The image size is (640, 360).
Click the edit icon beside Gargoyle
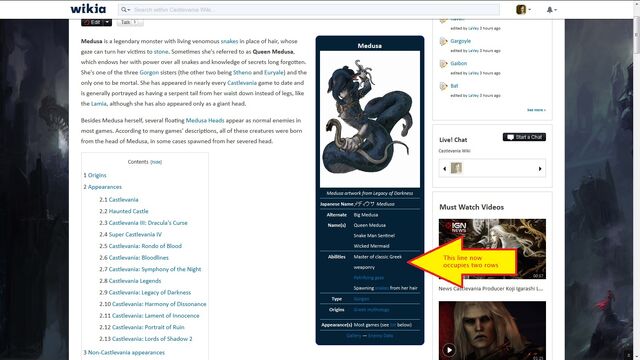[443, 41]
